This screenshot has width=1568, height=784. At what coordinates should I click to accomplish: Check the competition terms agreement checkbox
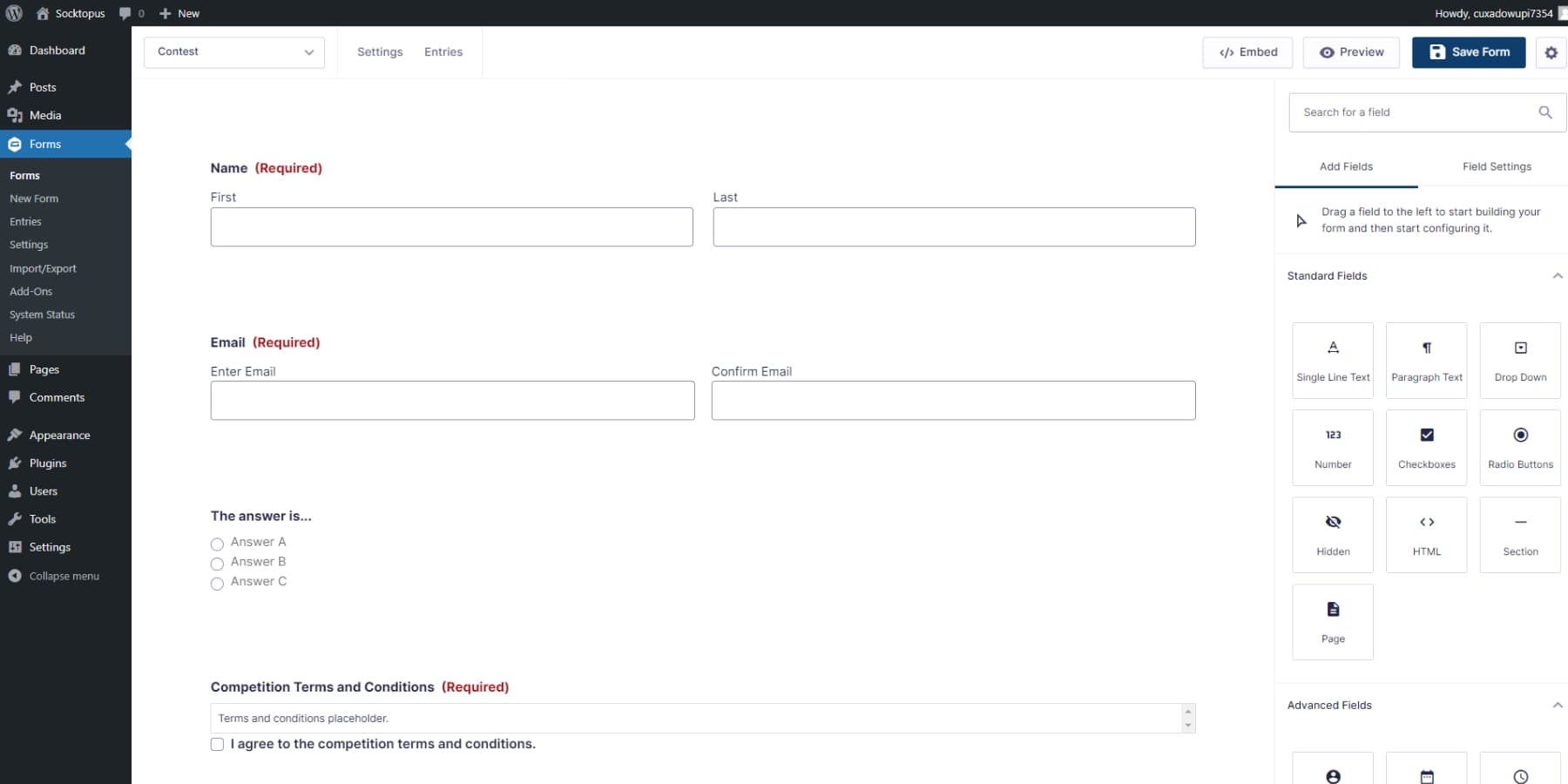217,745
